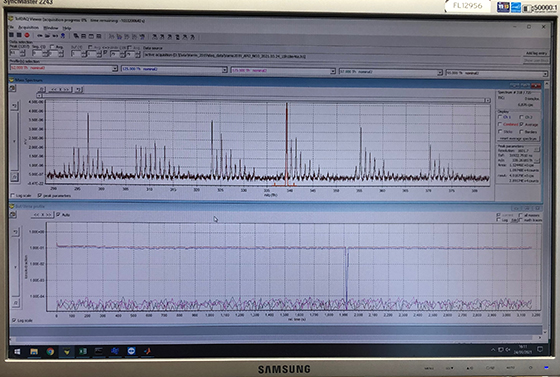
Task: Uncheck Auto in the profile panel
Action: [x=58, y=215]
